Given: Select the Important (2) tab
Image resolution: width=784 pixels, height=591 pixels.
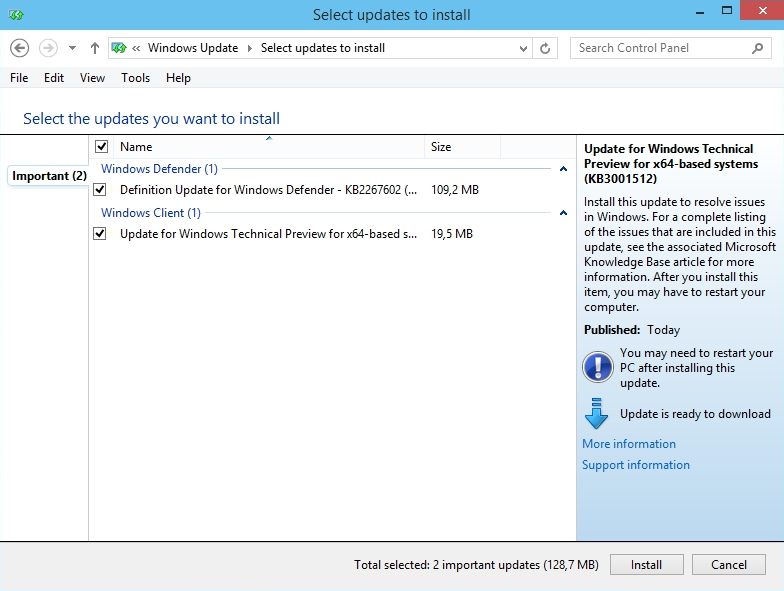Looking at the screenshot, I should pyautogui.click(x=48, y=176).
